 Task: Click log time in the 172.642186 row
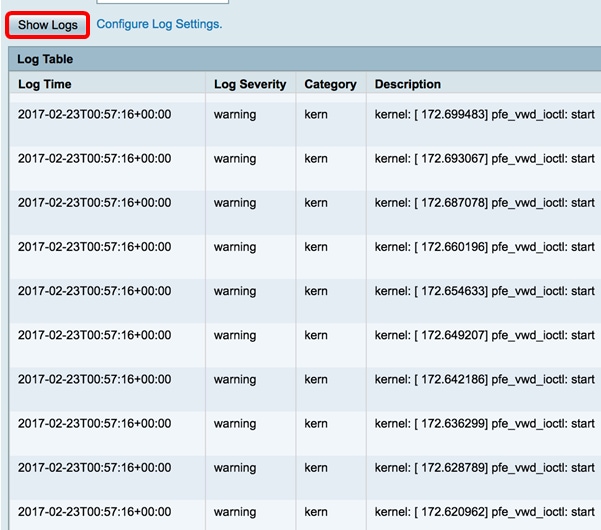tap(94, 379)
